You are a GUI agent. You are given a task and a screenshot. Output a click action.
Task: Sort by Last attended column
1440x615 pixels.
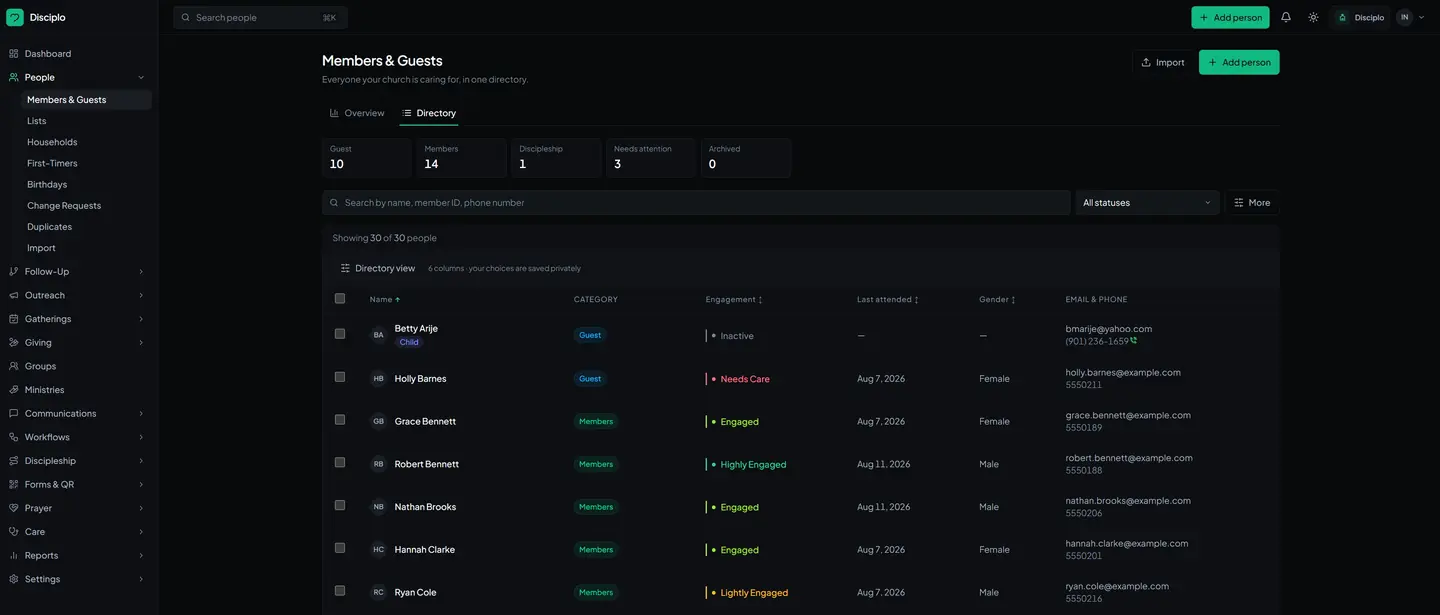[888, 300]
